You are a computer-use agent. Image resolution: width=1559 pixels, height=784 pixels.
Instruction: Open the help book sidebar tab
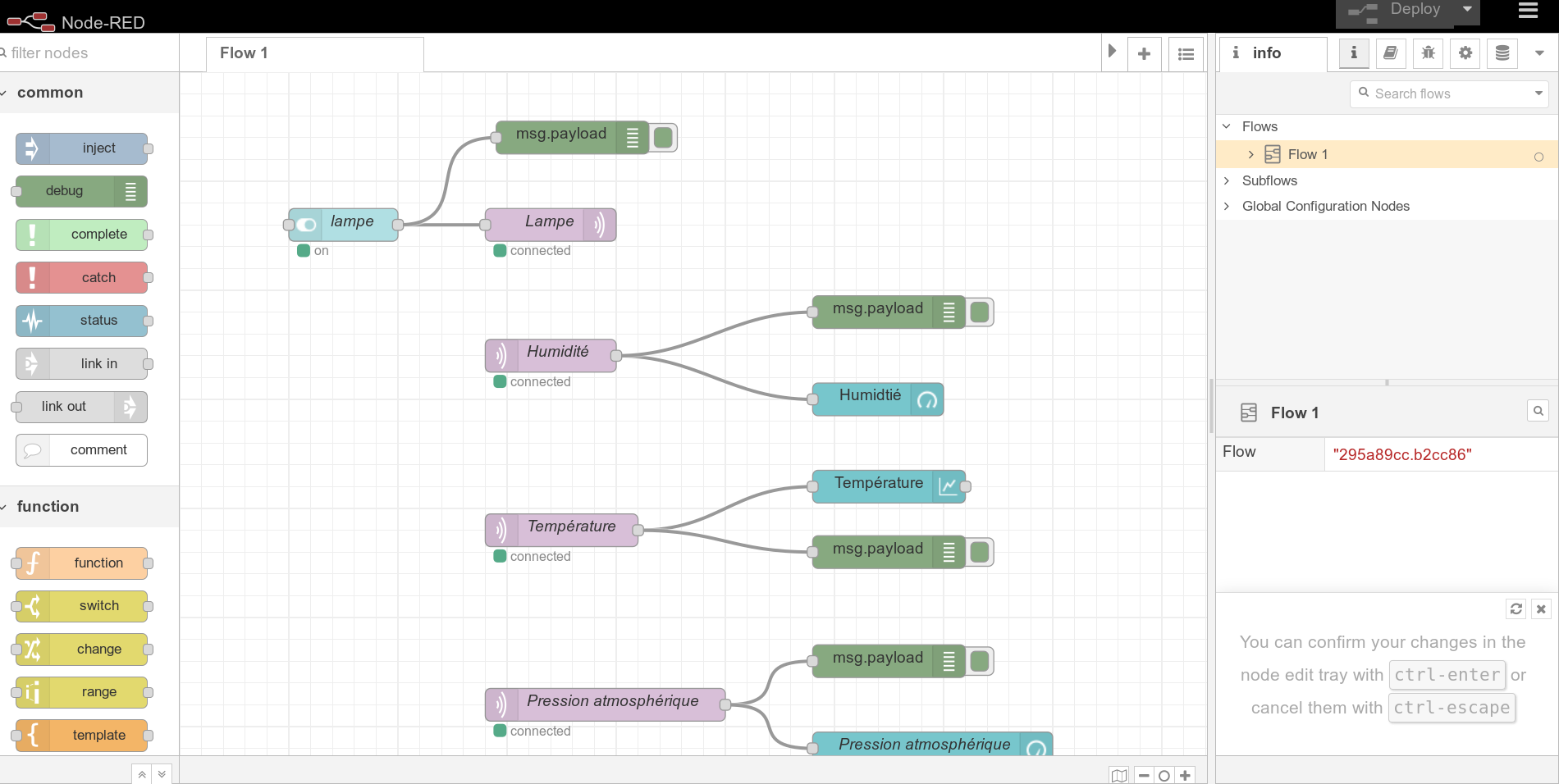1391,53
